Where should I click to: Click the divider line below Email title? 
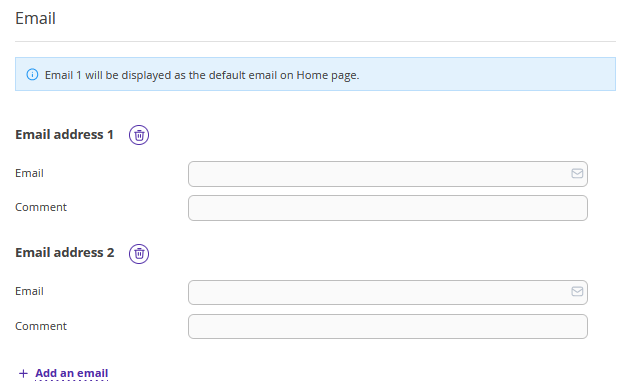point(315,41)
